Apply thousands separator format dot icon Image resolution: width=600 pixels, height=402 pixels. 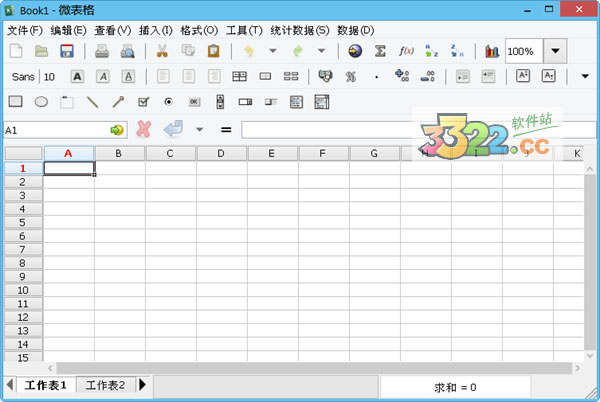click(x=377, y=77)
